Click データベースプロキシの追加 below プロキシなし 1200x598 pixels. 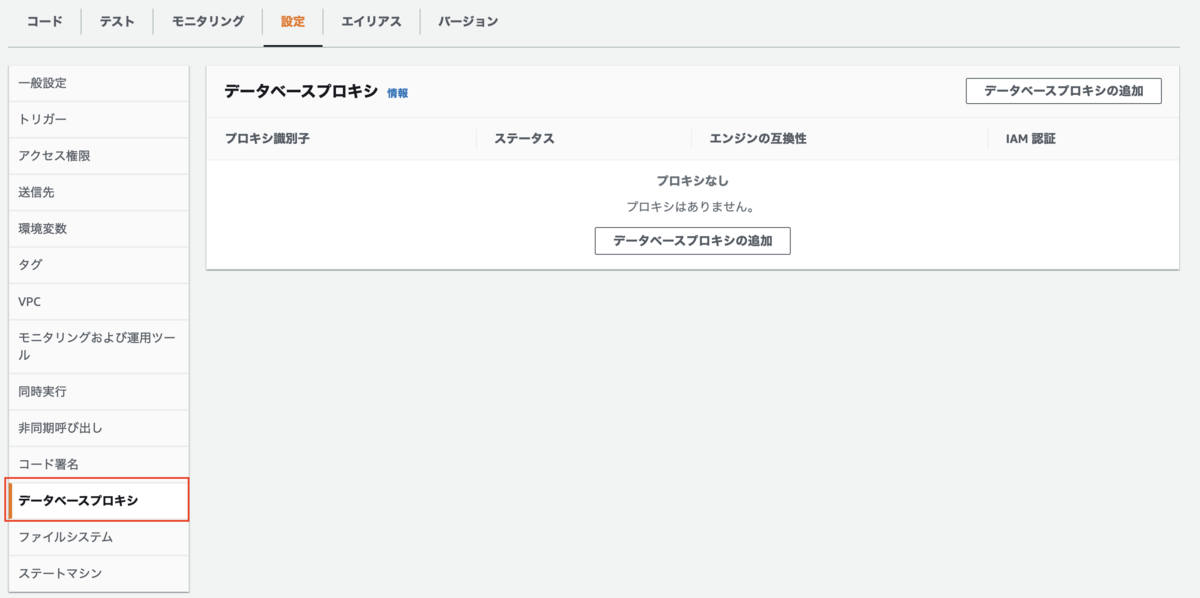click(692, 240)
